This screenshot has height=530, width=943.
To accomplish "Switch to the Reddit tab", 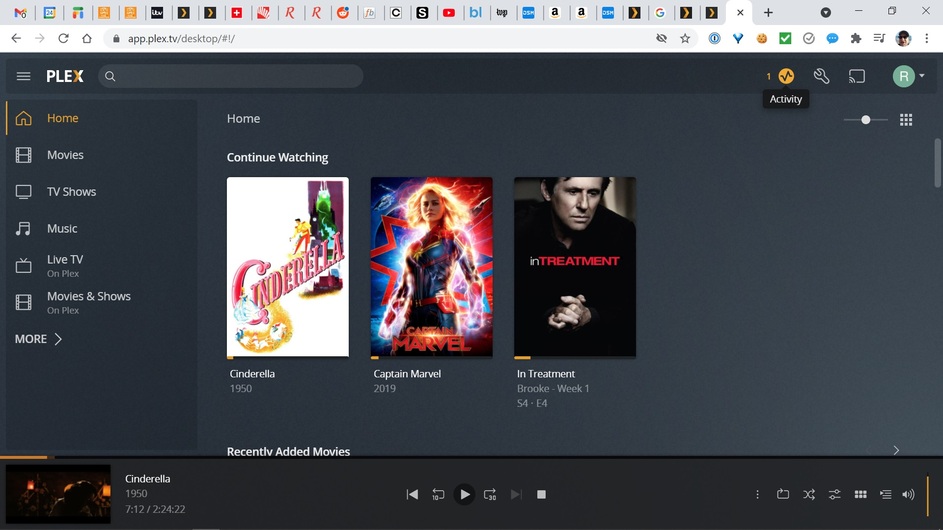I will click(343, 13).
